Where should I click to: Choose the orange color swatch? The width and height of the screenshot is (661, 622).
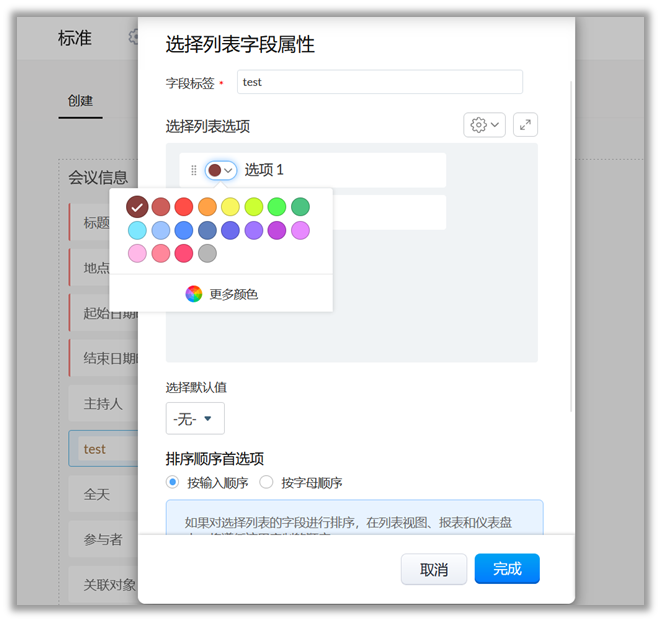[x=207, y=207]
